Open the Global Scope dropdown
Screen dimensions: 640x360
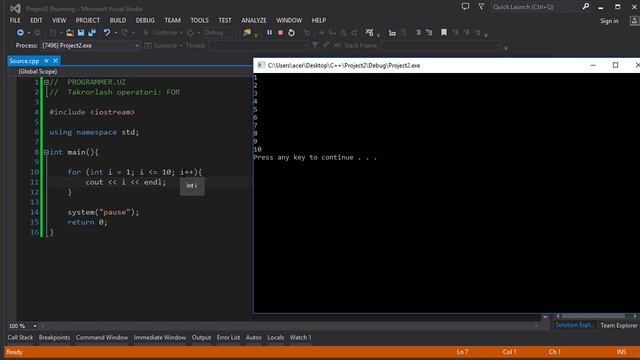click(x=131, y=71)
